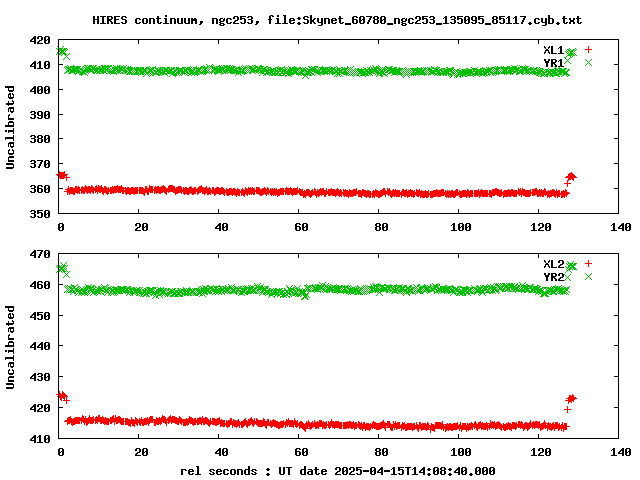
Task: Click the 410 tick label in the upper plot
Action: click(40, 65)
